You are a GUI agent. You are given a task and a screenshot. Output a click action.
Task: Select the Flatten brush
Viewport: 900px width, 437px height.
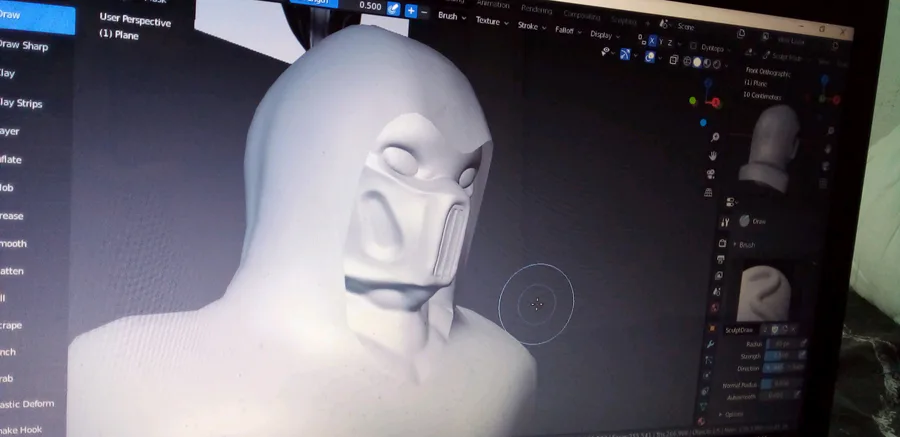point(13,271)
